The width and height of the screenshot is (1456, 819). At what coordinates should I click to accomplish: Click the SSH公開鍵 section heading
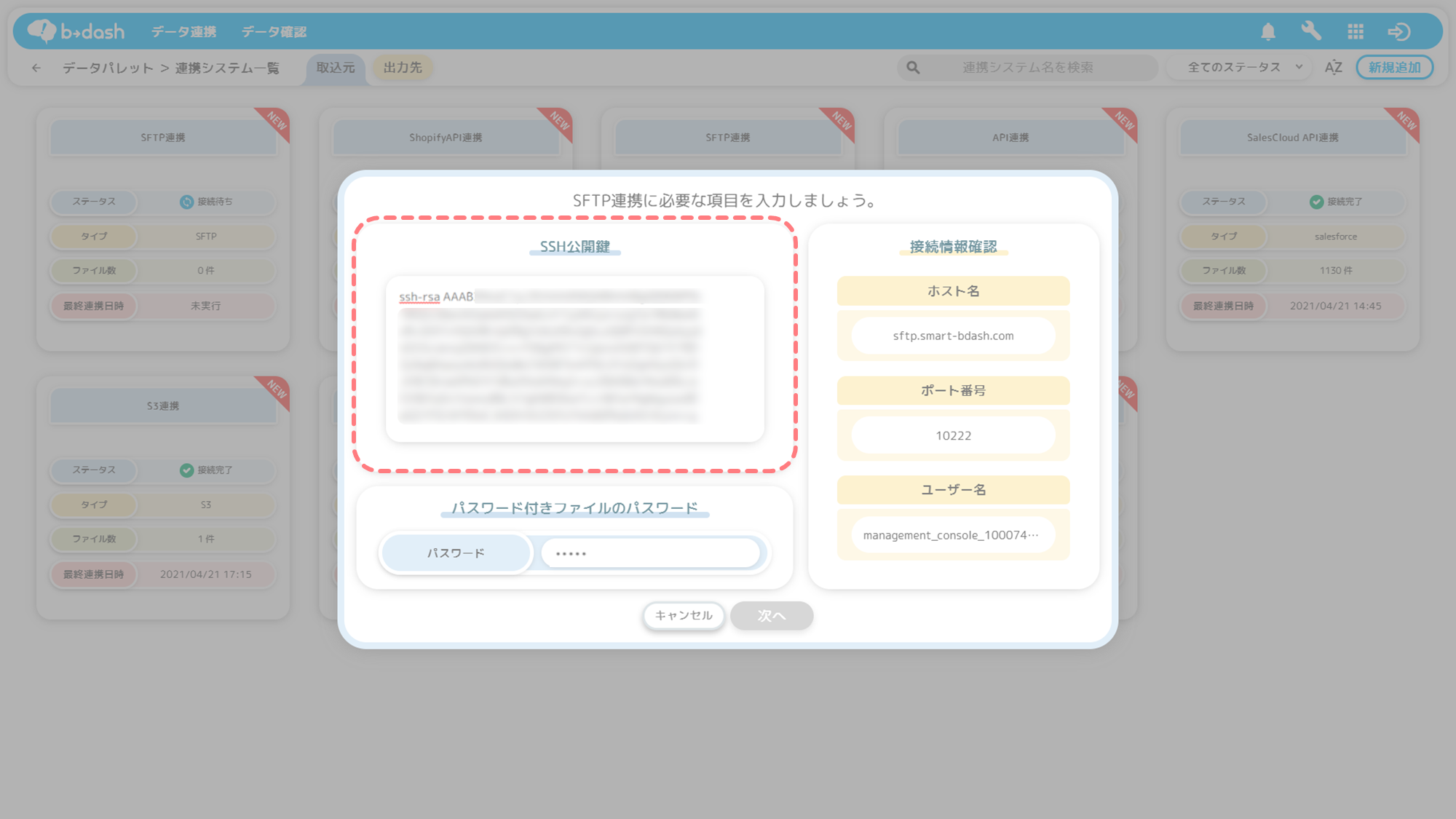click(575, 247)
